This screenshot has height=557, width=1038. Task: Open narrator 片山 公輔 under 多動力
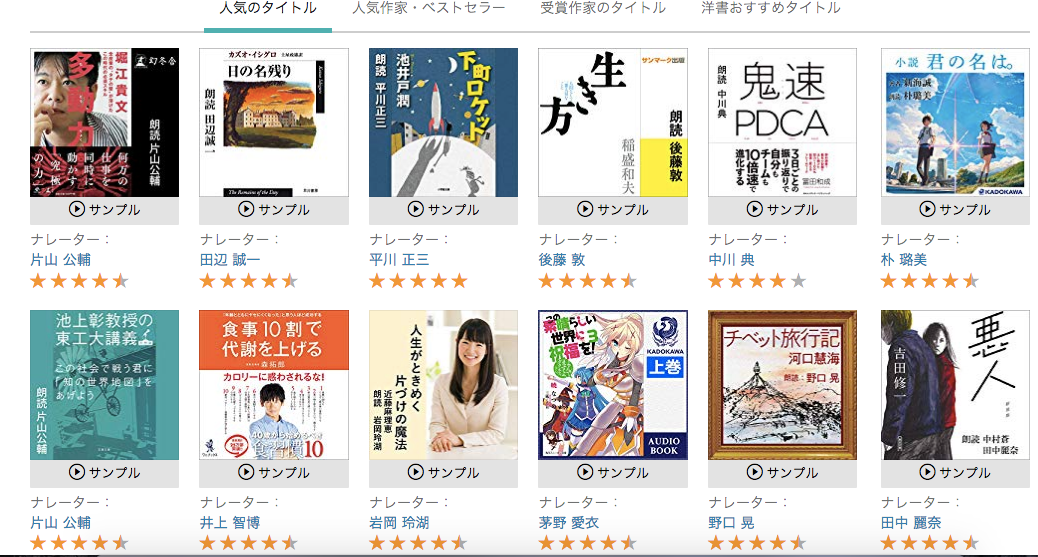tap(61, 260)
